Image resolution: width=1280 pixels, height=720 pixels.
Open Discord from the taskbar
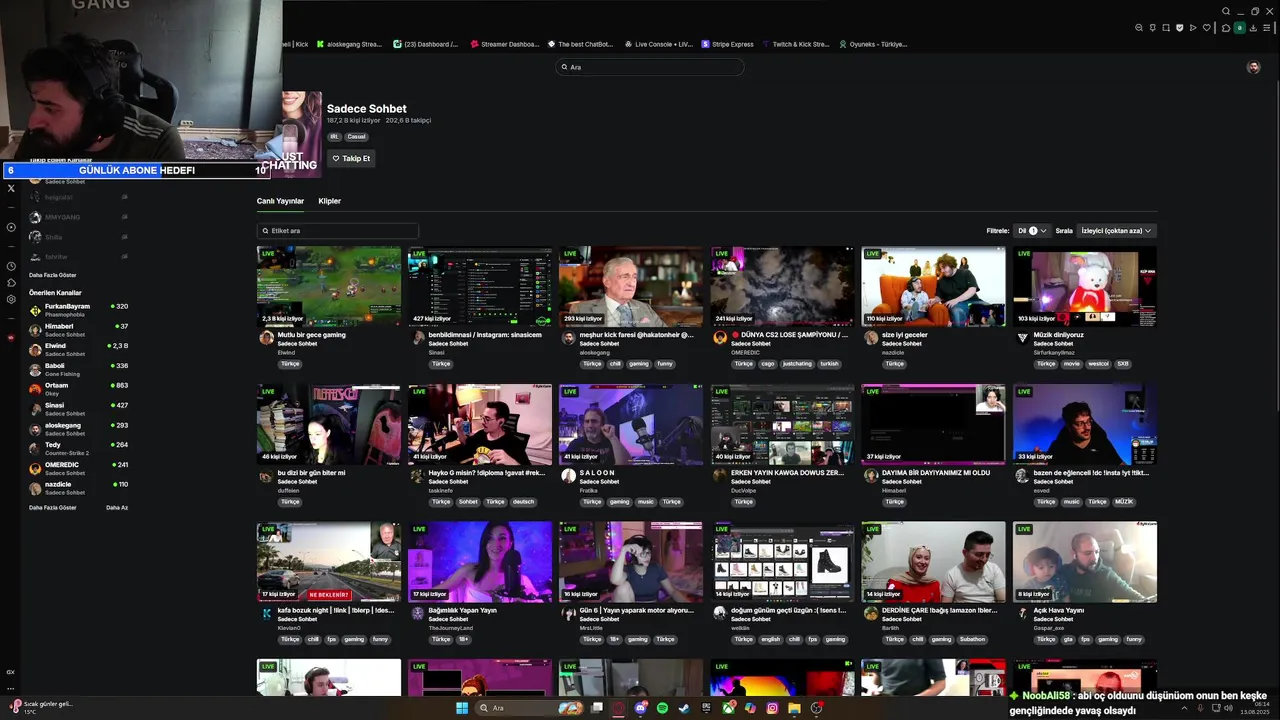[x=640, y=708]
